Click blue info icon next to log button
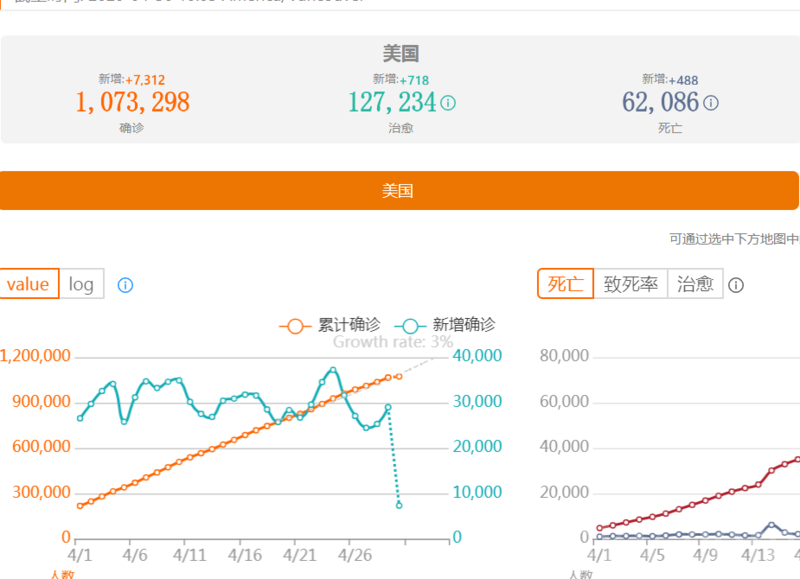Viewport: 800px width, 579px height. [125, 285]
